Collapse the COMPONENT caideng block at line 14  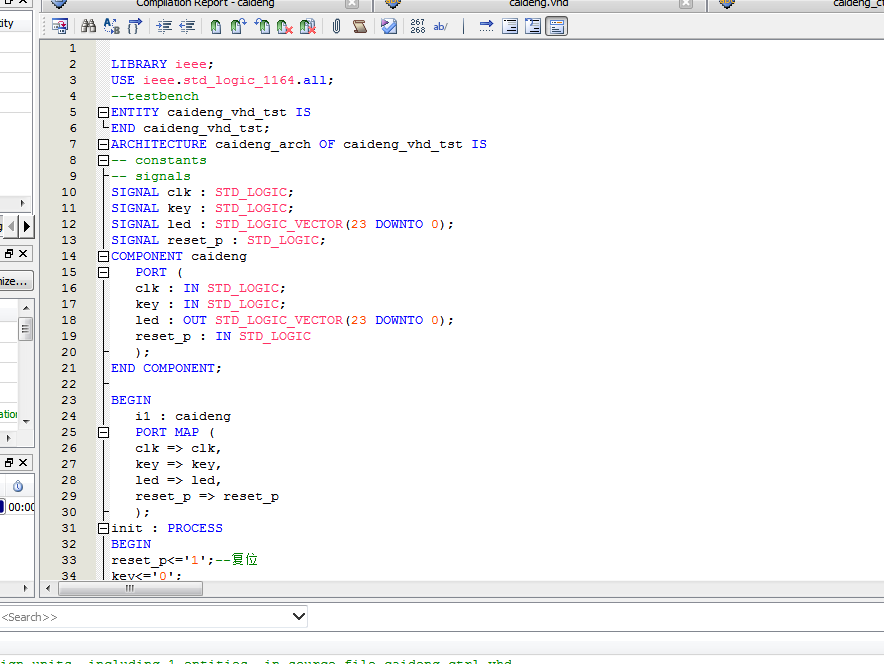click(x=103, y=256)
